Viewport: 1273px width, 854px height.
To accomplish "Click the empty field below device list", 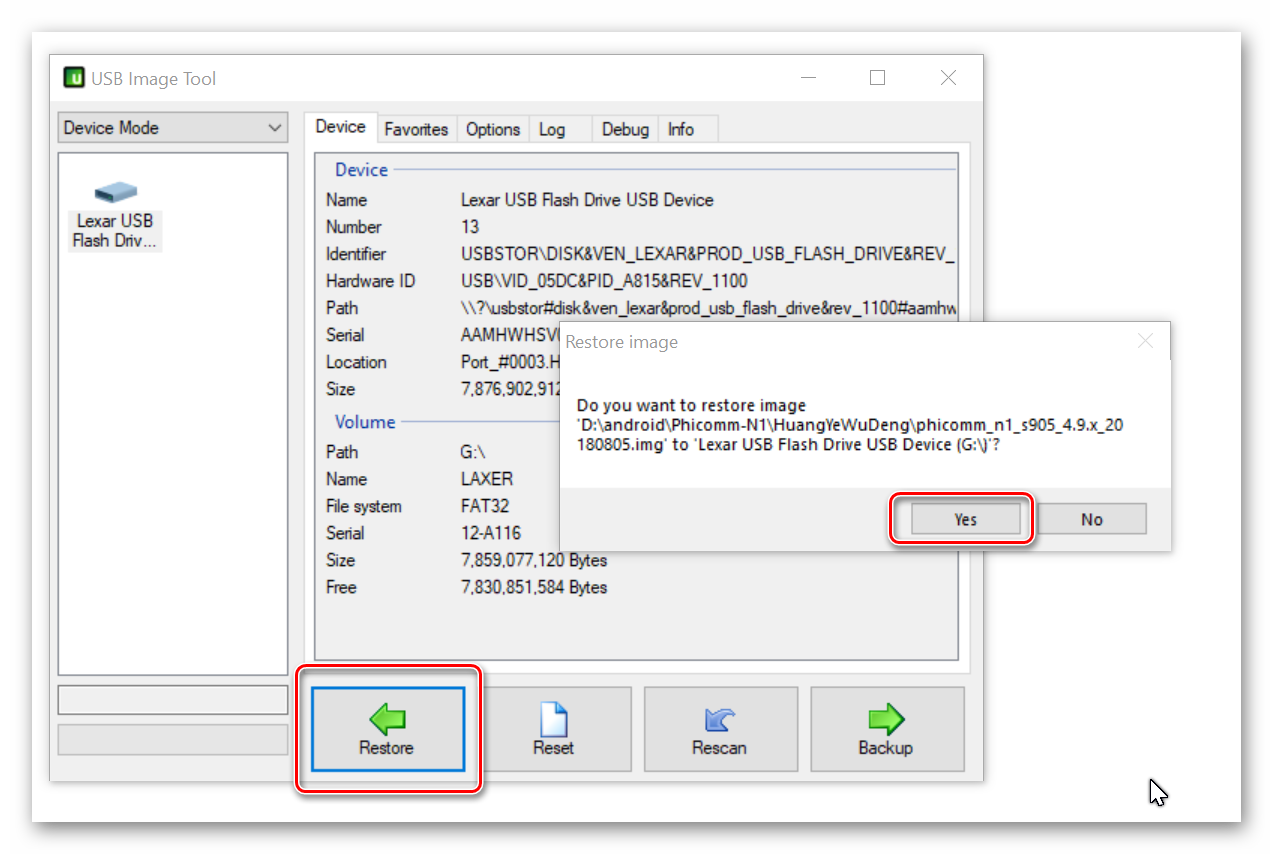I will click(173, 700).
